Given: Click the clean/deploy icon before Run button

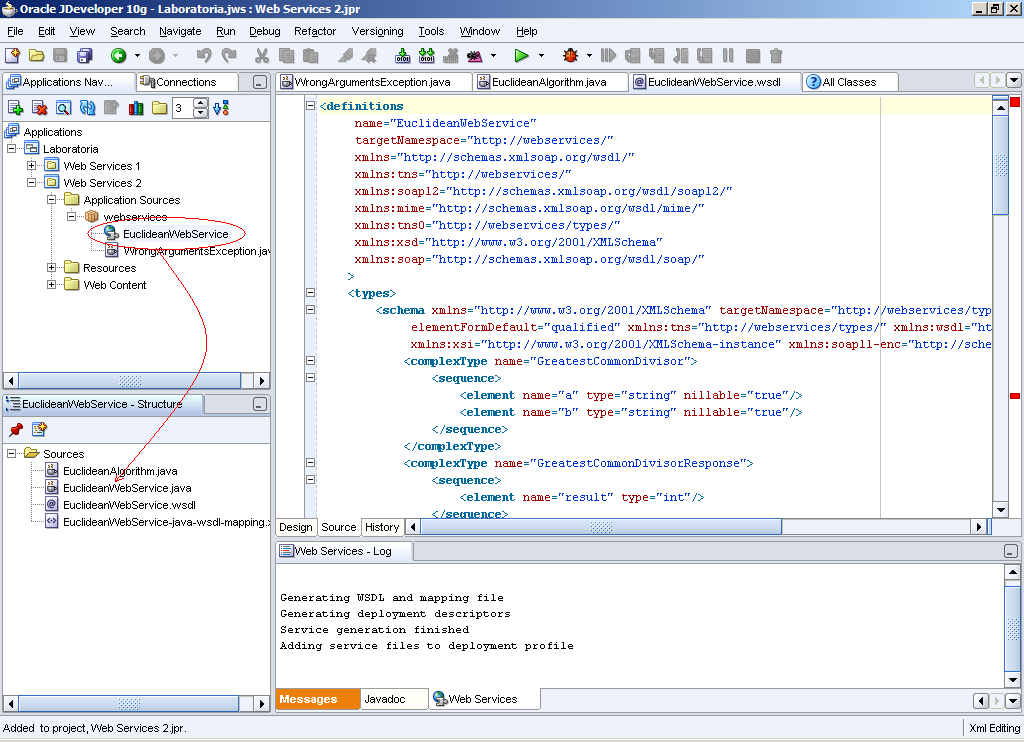Looking at the screenshot, I should coord(475,56).
